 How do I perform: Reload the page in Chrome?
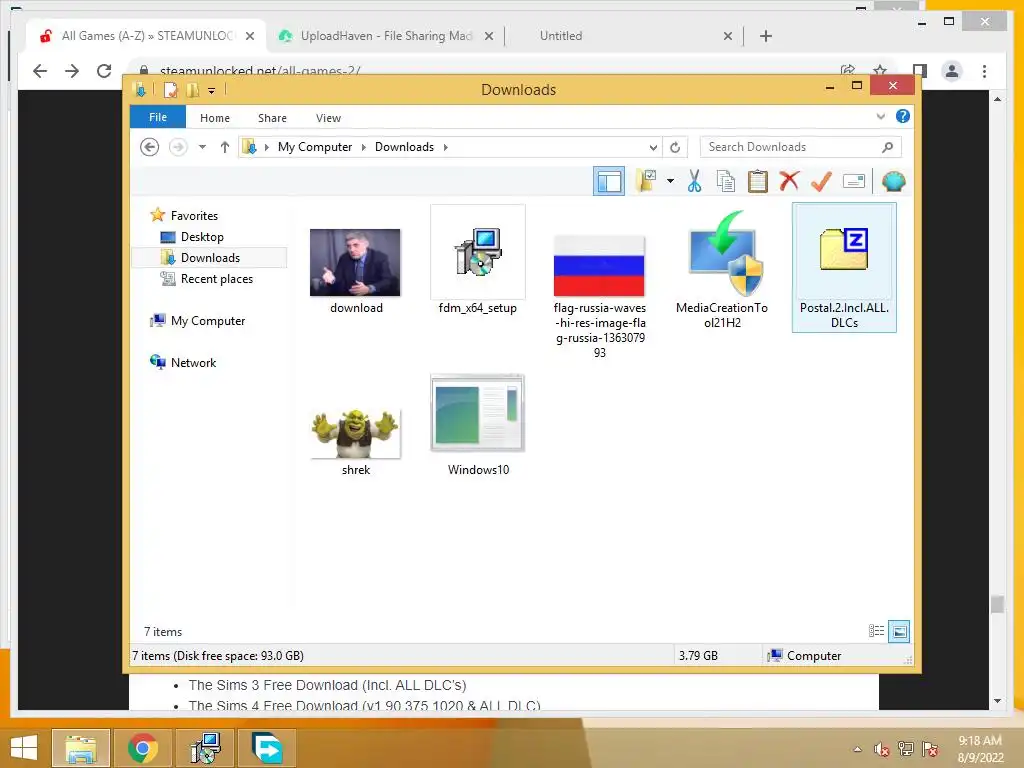pos(104,71)
